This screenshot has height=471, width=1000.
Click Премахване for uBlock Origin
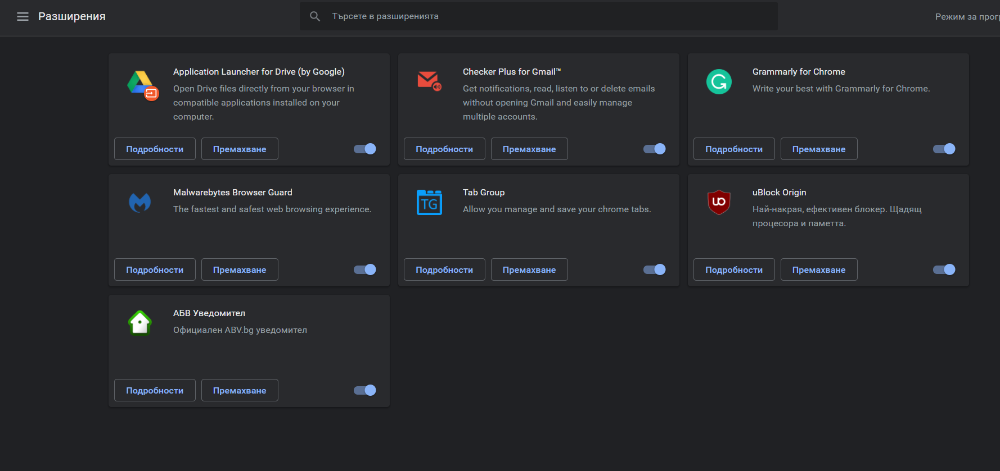819,270
